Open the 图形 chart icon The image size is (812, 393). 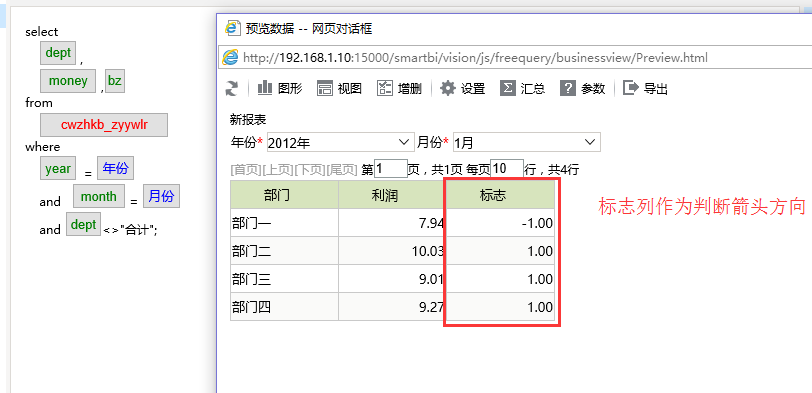pyautogui.click(x=265, y=88)
